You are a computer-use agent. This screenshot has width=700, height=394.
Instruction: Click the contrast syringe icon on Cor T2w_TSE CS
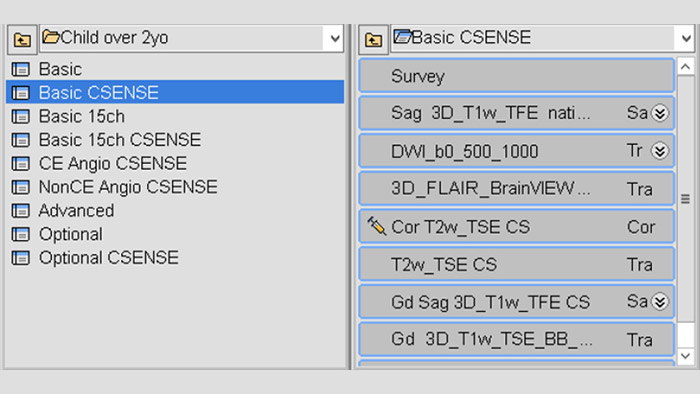(x=376, y=226)
